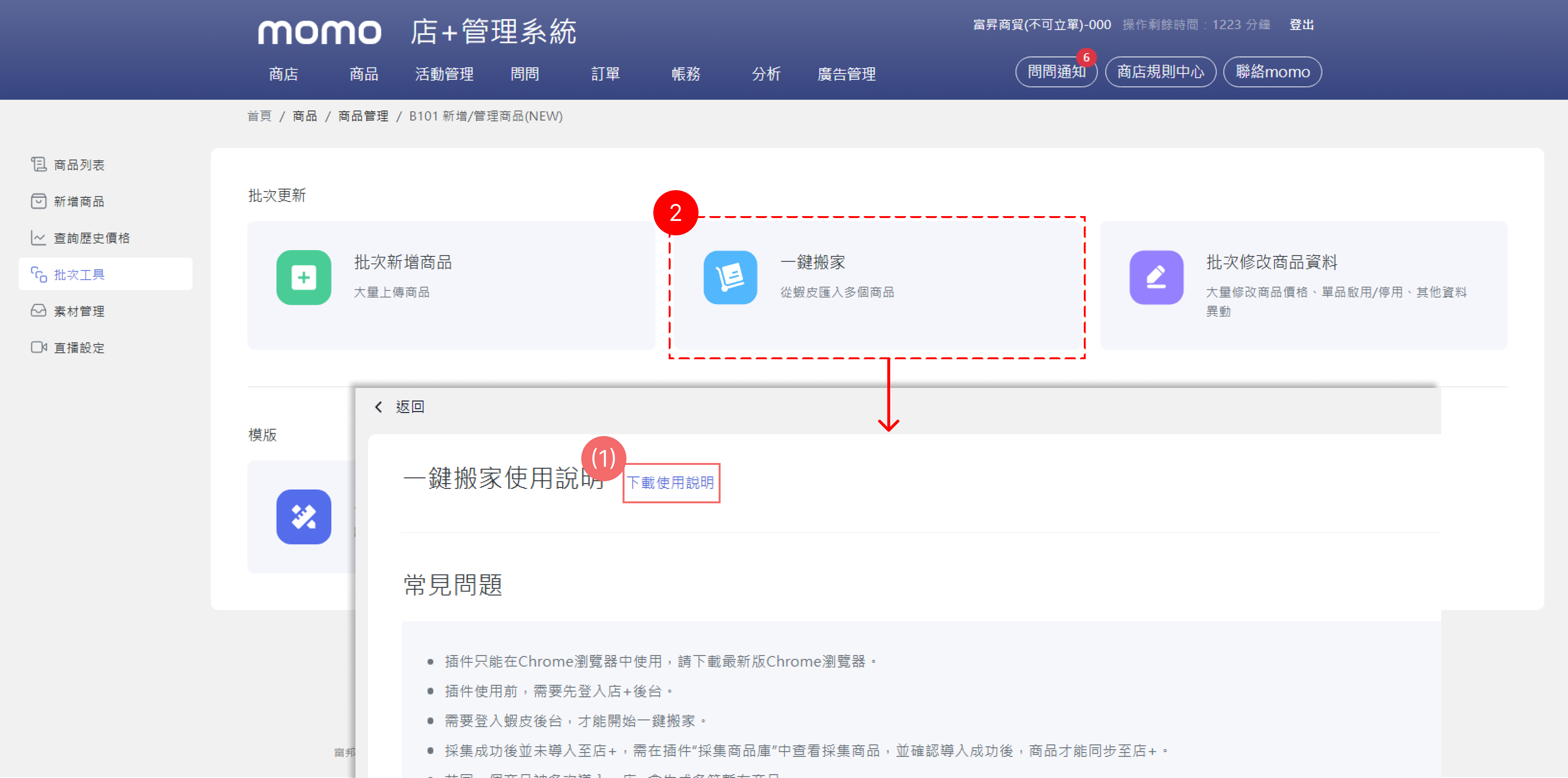1568x778 pixels.
Task: Click the blue 模版 ruler-pencil icon
Action: (x=304, y=517)
